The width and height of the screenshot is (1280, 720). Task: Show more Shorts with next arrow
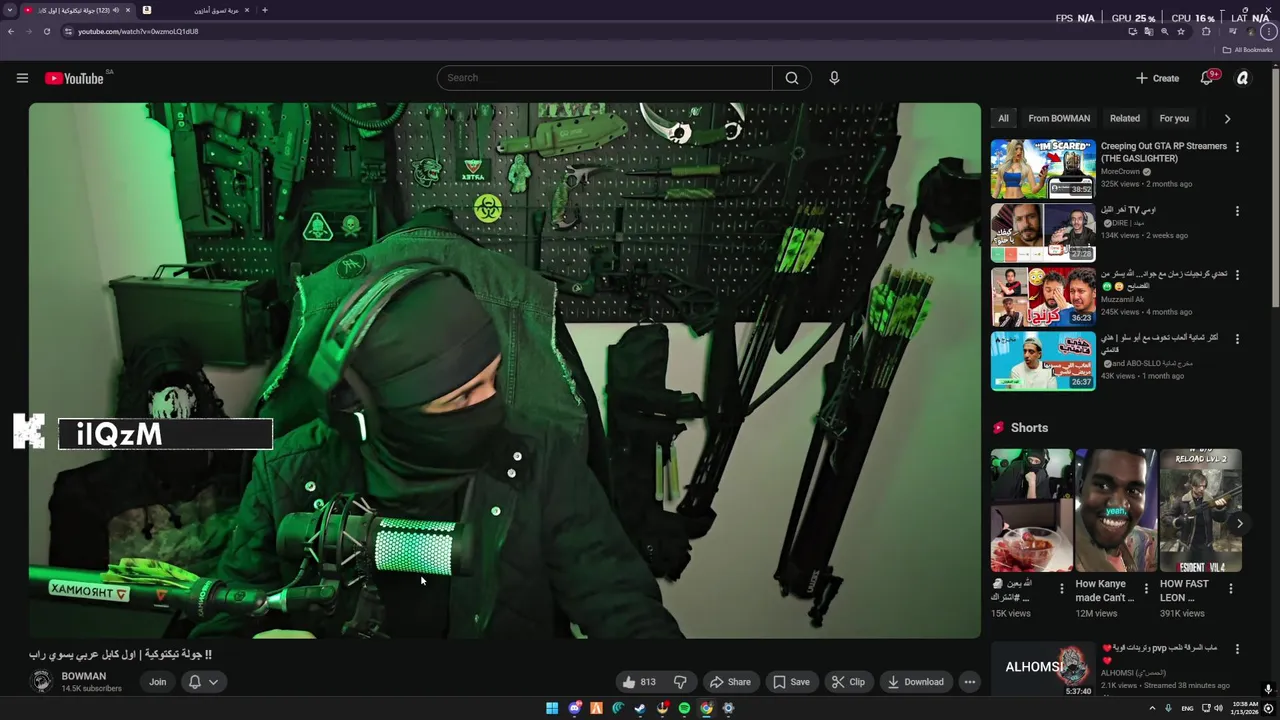1240,523
